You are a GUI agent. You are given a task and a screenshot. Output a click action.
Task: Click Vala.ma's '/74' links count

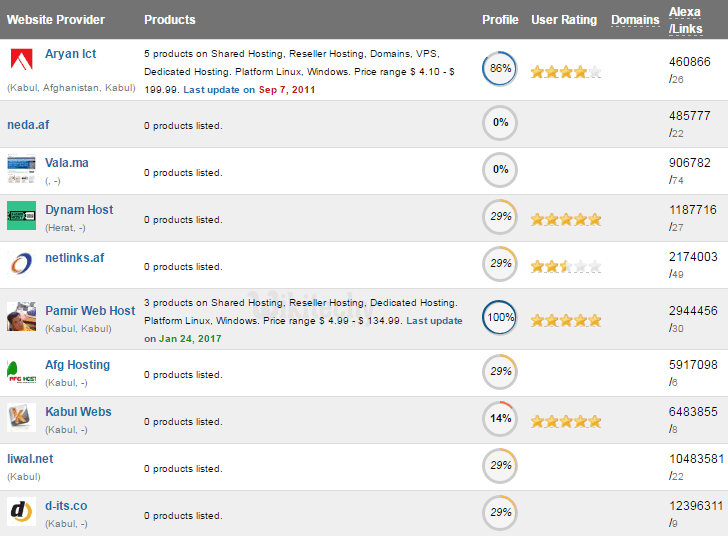click(676, 181)
